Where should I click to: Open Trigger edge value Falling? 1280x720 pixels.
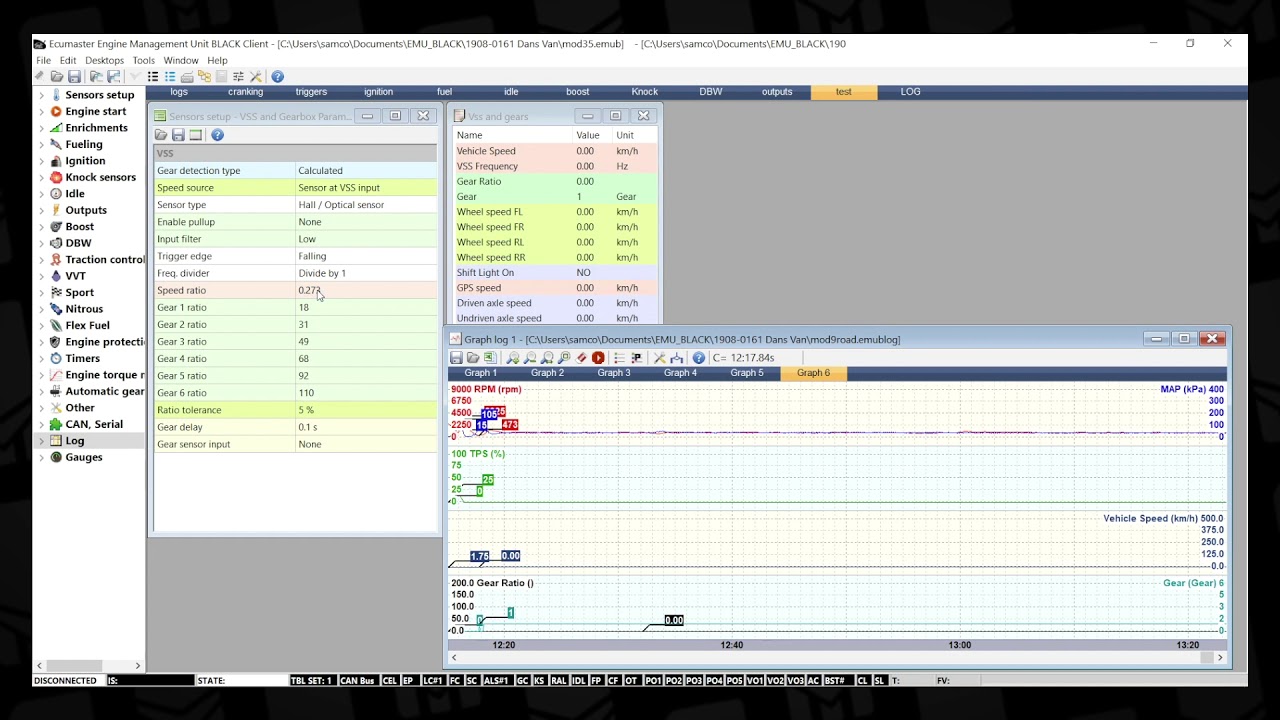coord(366,256)
